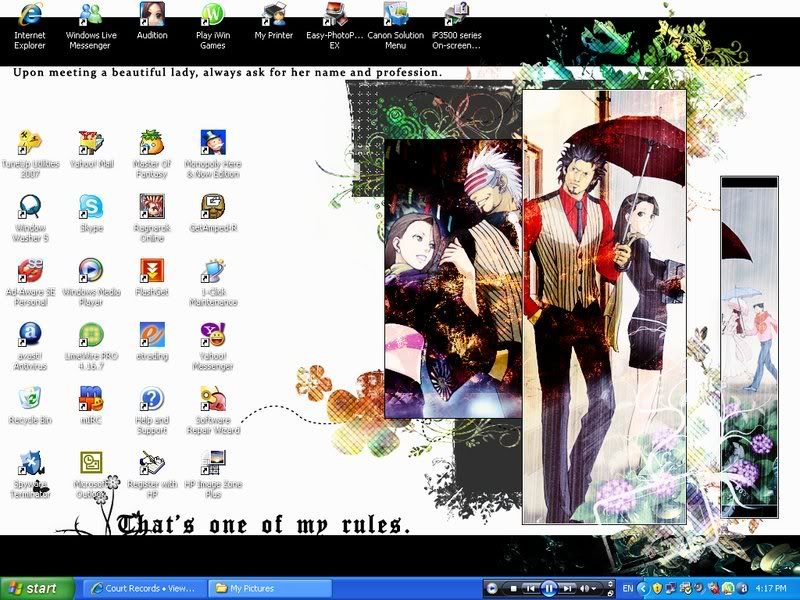
Task: Select Windows Media Player desktop shortcut
Action: point(91,282)
